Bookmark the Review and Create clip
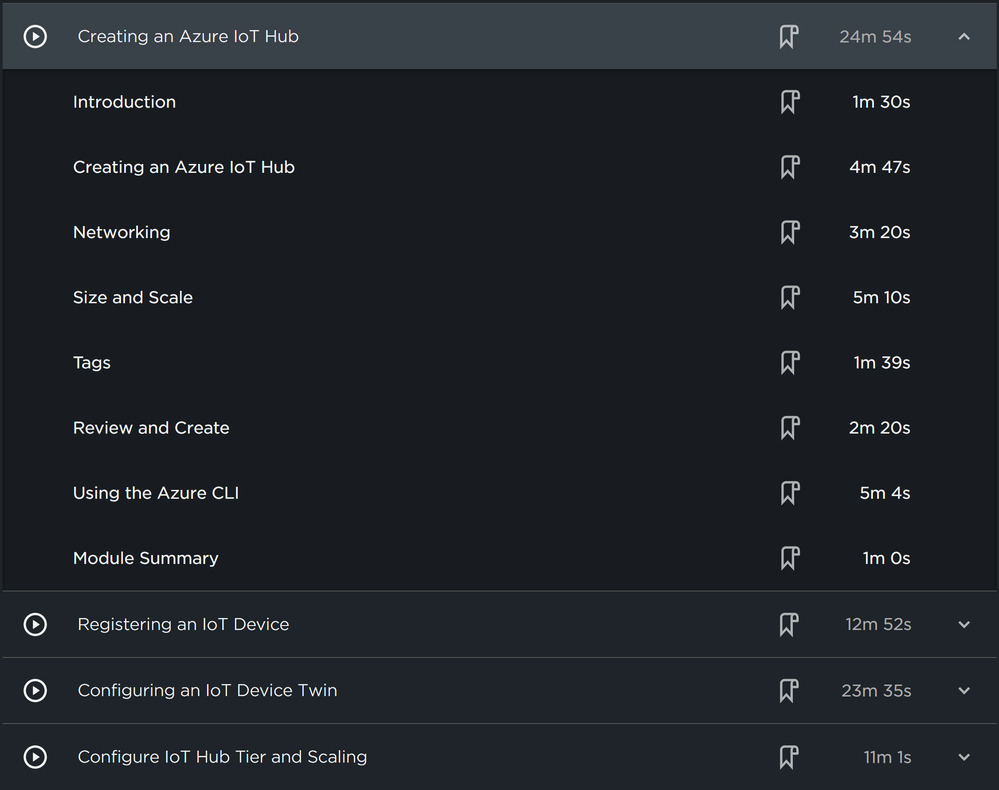Viewport: 999px width, 790px height. tap(789, 428)
